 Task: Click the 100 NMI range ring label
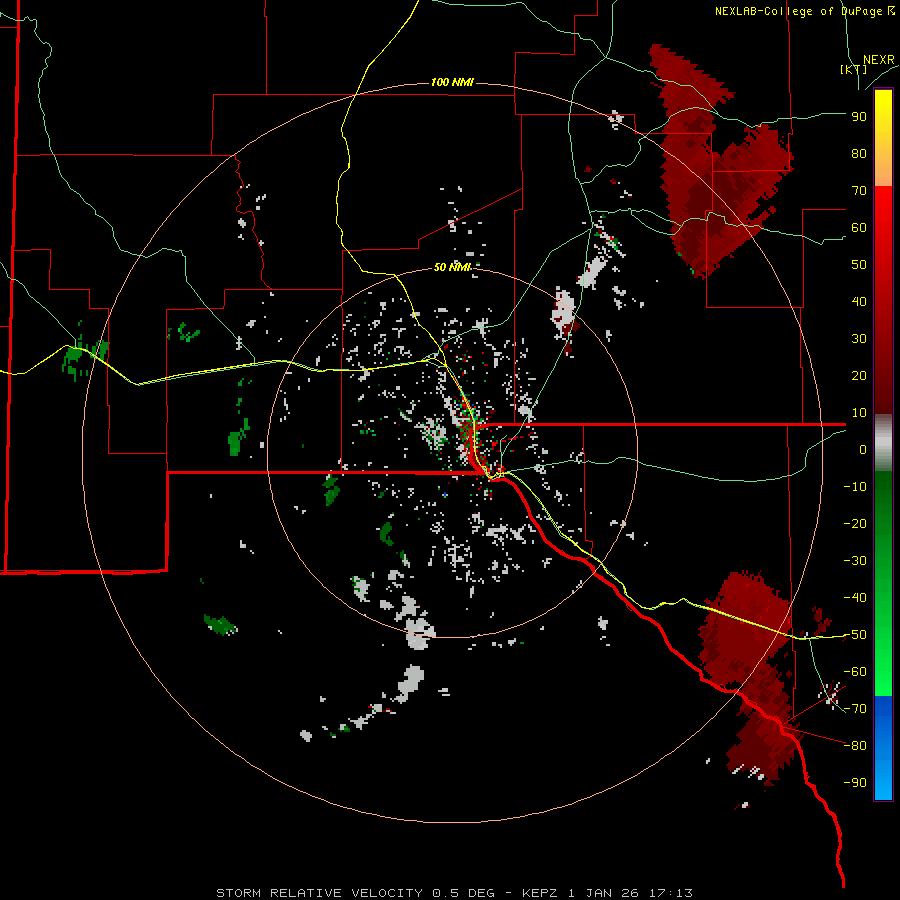point(452,82)
